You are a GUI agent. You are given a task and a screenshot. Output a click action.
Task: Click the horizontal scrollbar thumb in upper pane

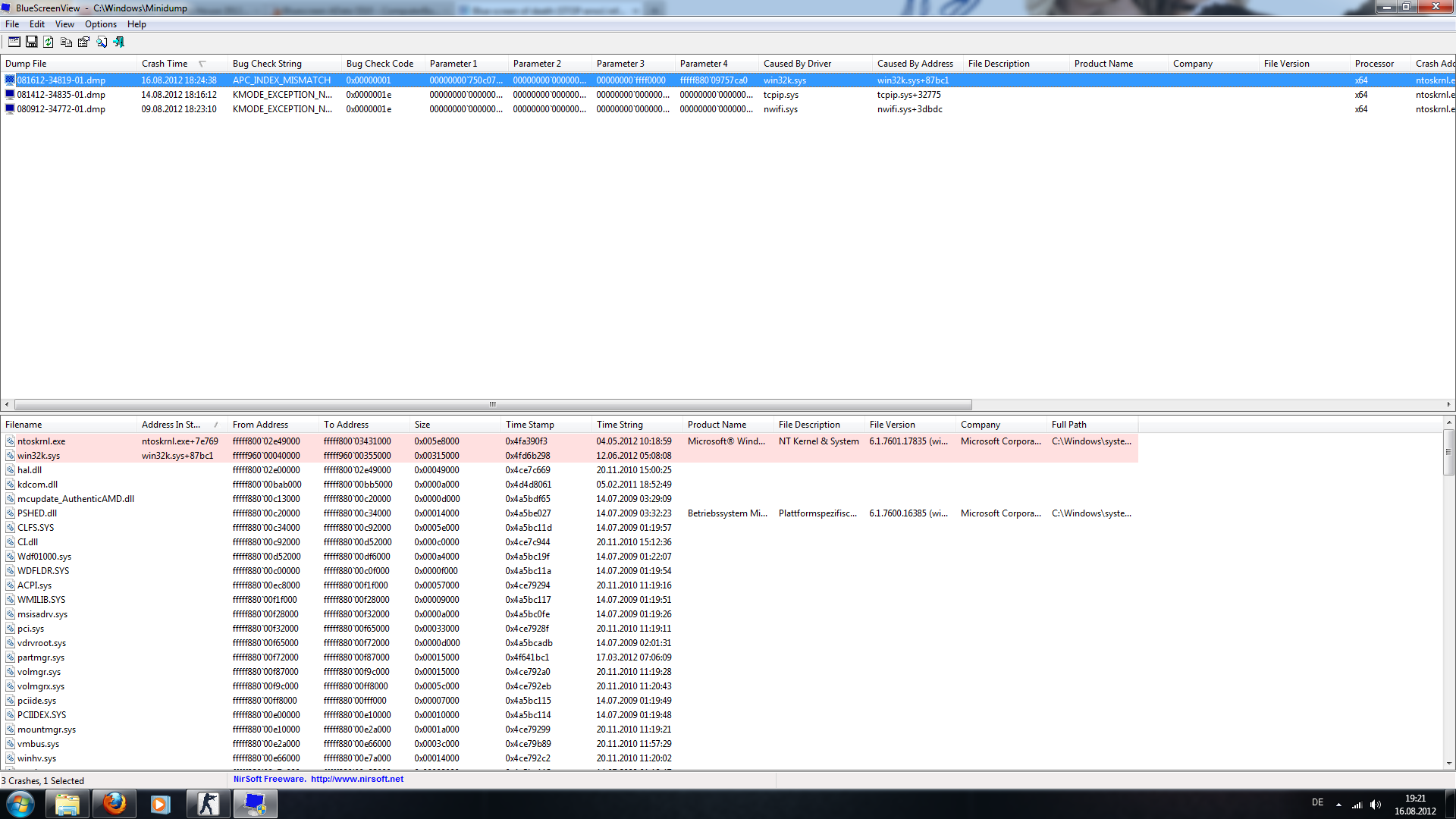coord(493,404)
